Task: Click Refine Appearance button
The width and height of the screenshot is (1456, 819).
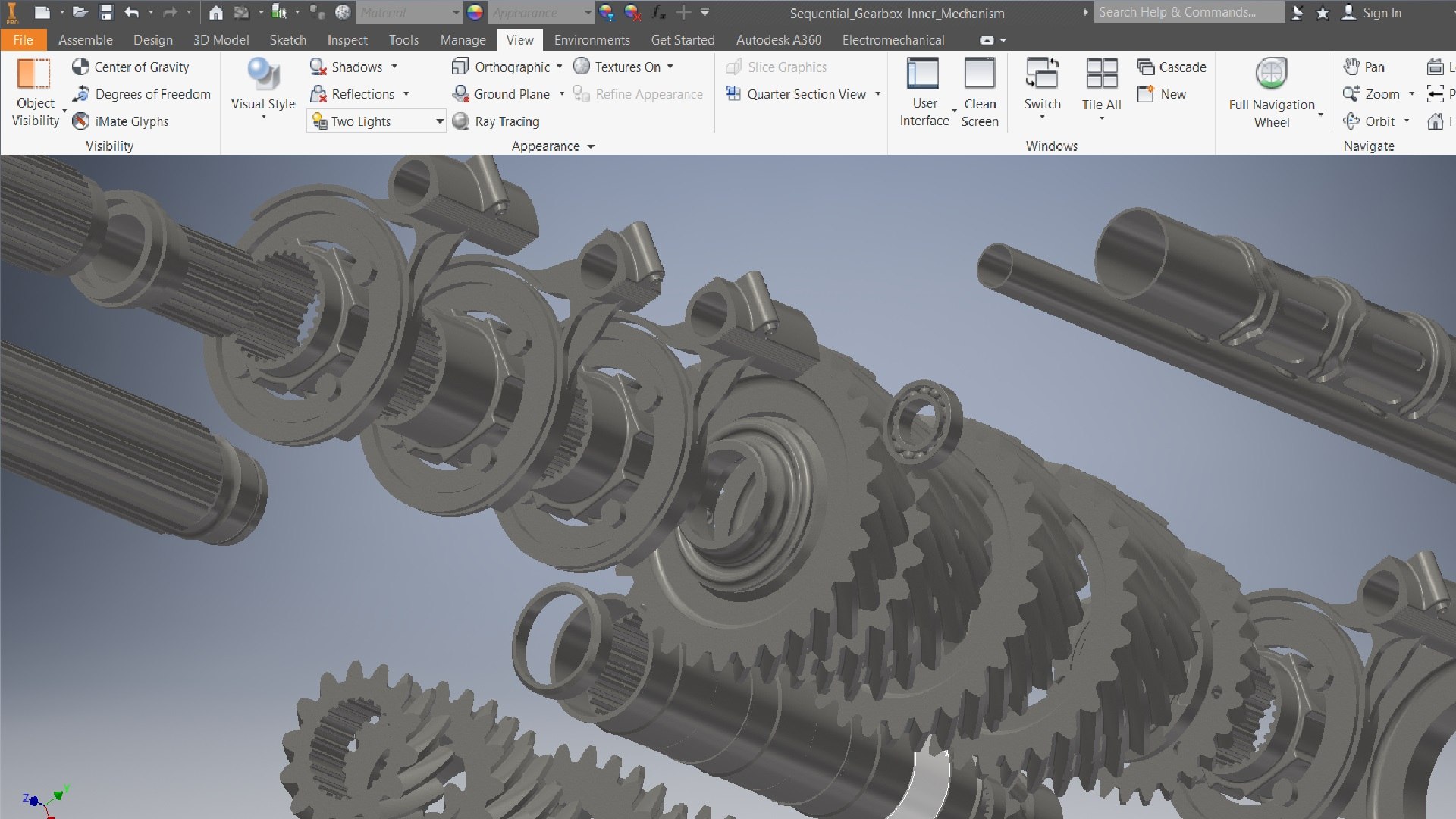Action: coord(639,94)
